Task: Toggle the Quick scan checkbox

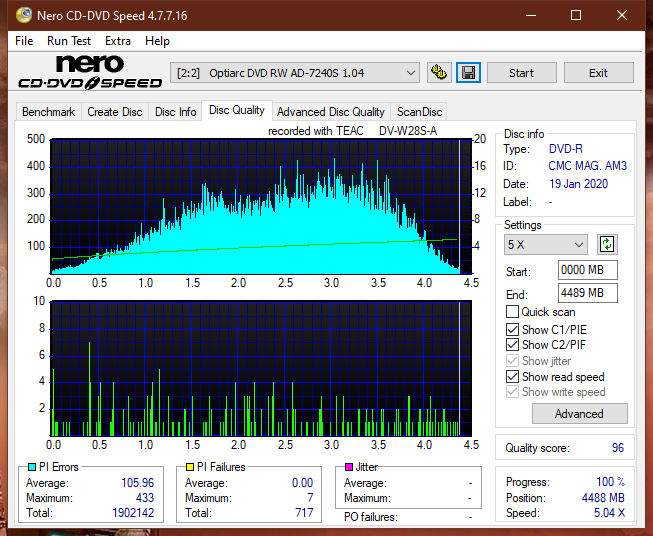Action: 512,312
